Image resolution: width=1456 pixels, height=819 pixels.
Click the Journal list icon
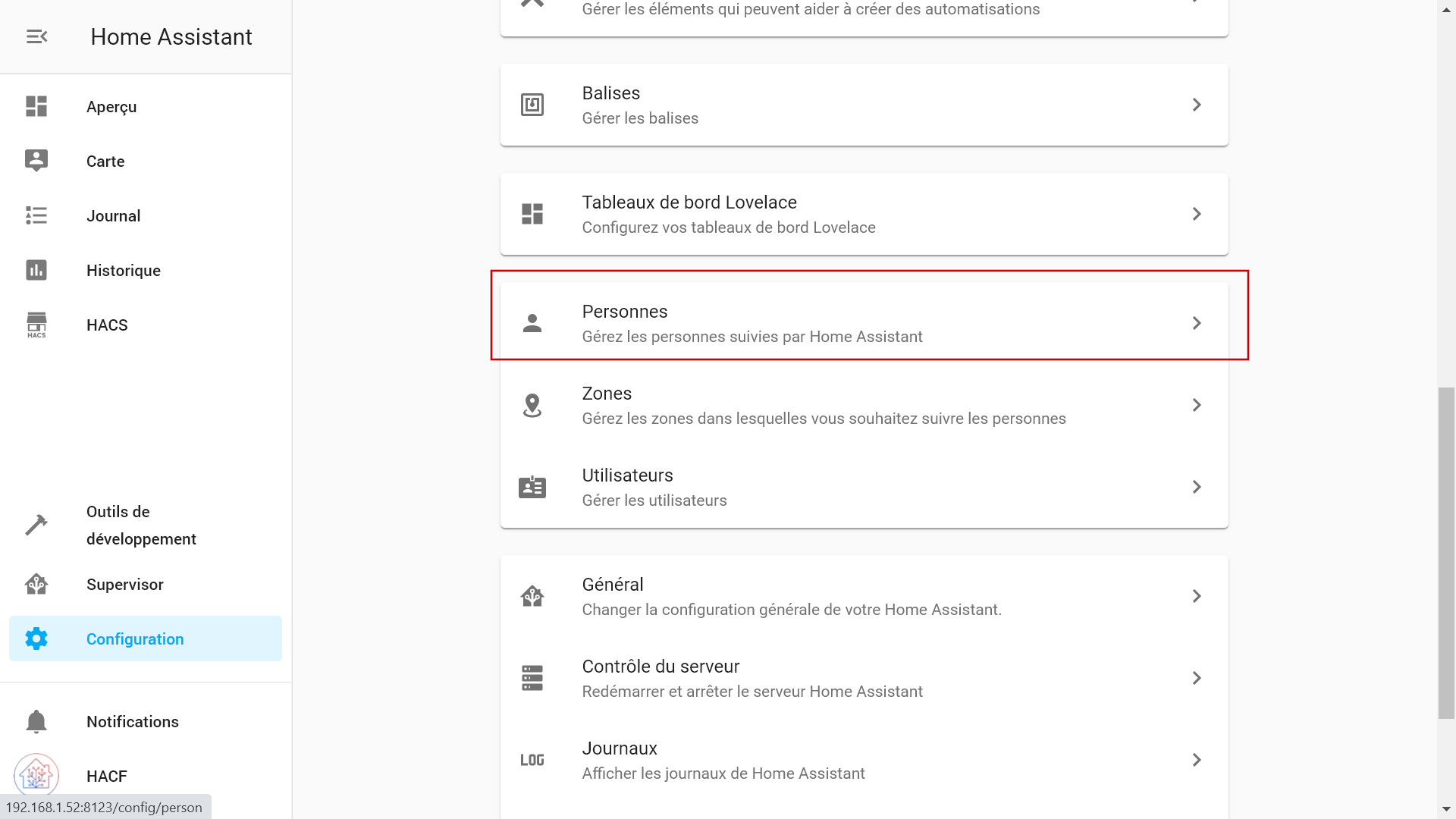[36, 215]
